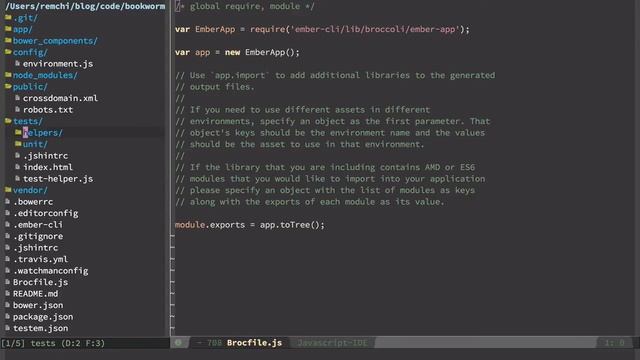Click the Javascript-IDE major mode indicator
640x360 pixels.
[x=332, y=343]
